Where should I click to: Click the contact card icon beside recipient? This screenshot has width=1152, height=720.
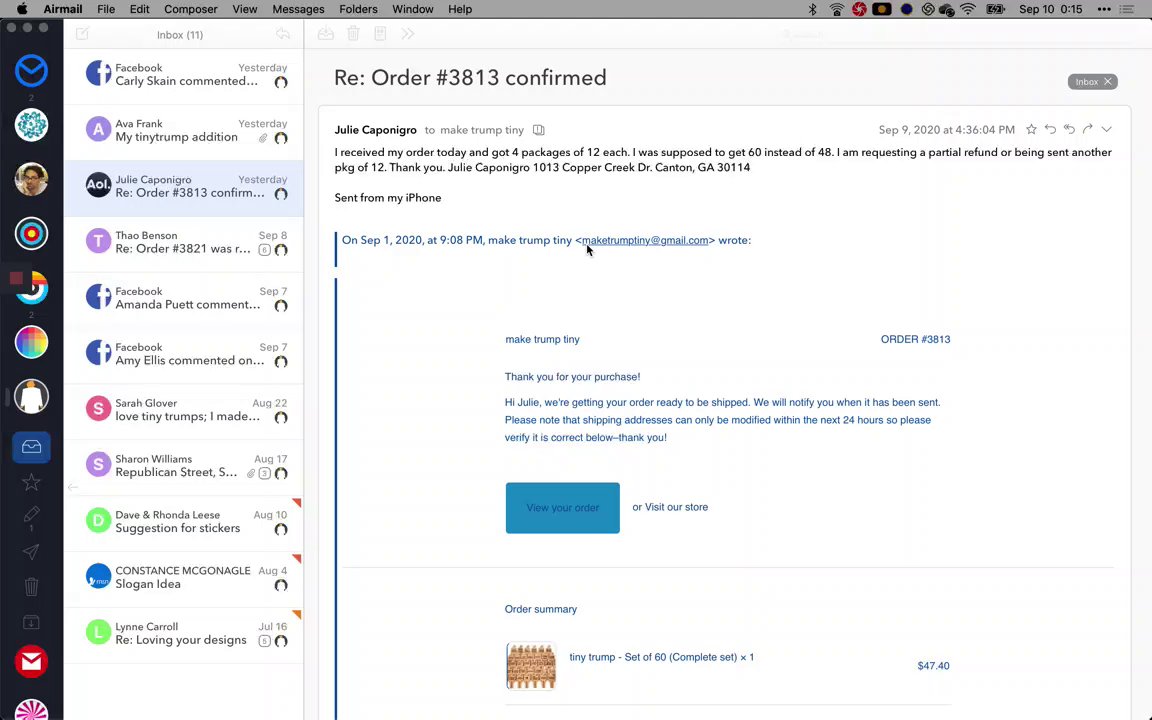click(x=539, y=130)
